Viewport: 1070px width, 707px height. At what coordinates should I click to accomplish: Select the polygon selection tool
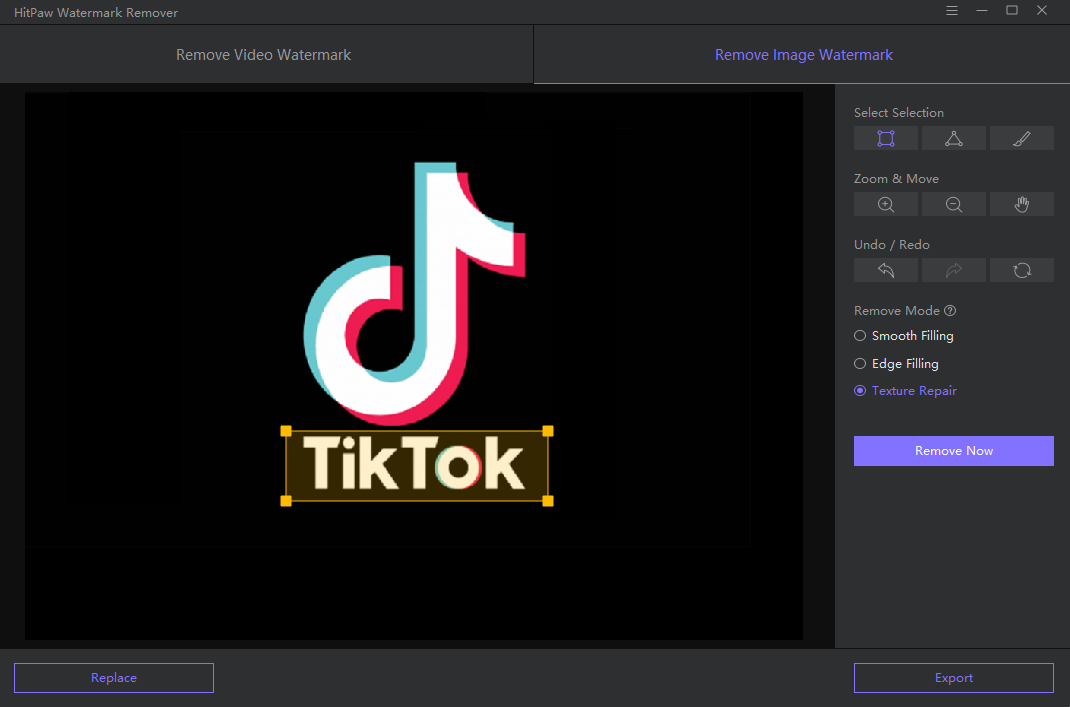pos(953,139)
